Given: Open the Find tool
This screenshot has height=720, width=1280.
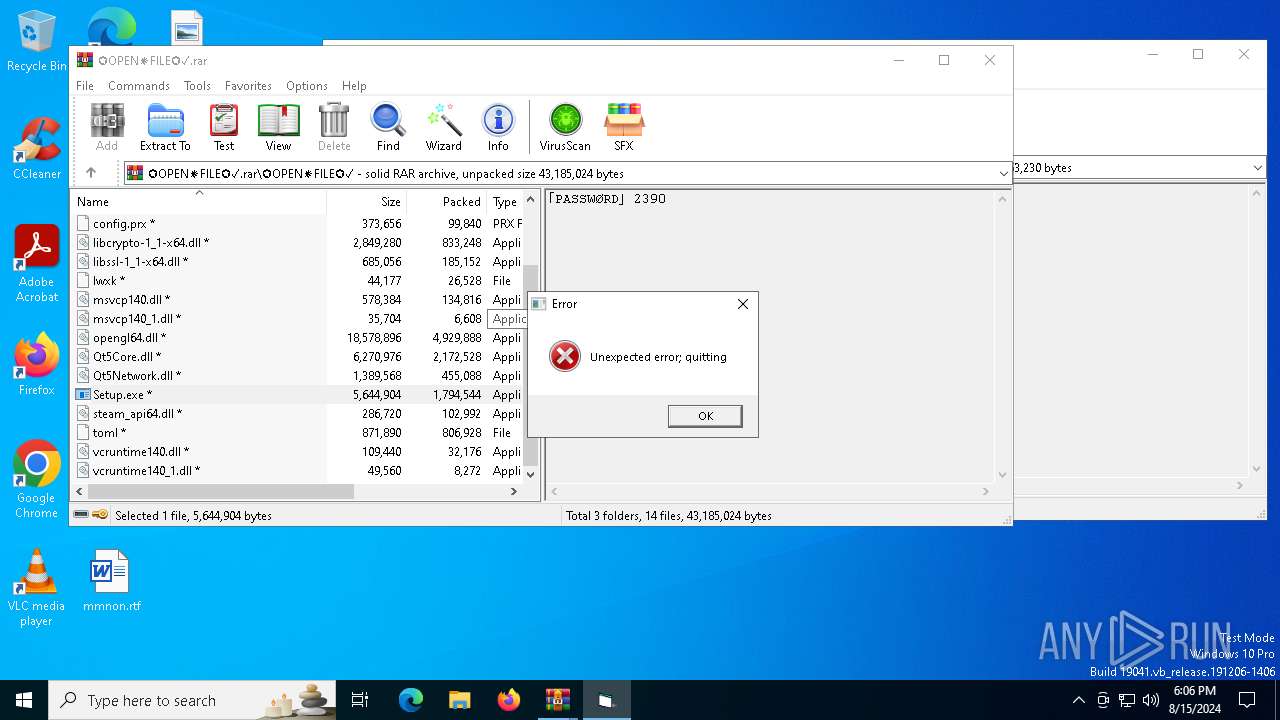Looking at the screenshot, I should [388, 127].
